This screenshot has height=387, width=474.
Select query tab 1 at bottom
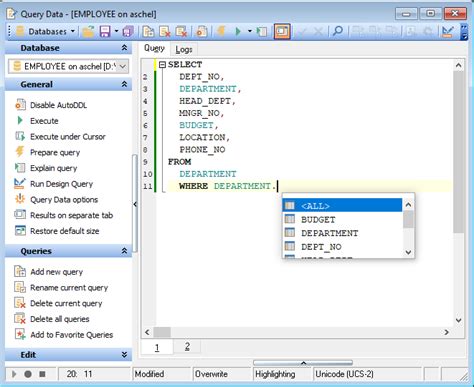click(x=157, y=347)
